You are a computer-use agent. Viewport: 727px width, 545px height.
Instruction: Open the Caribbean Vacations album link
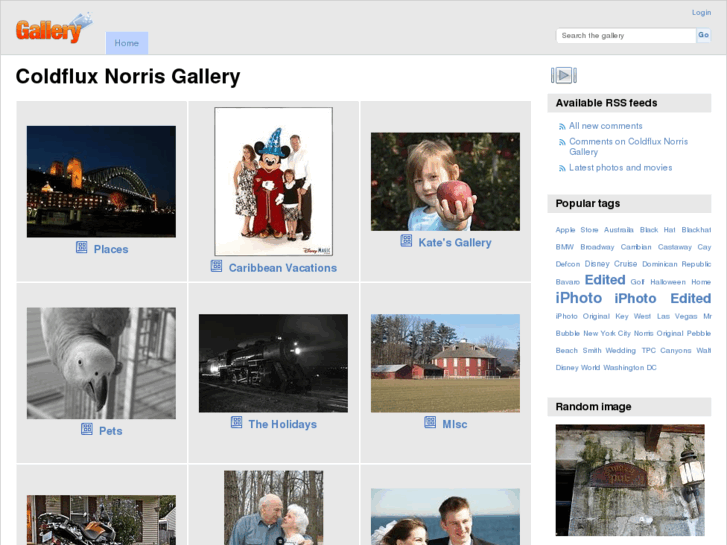pos(282,268)
